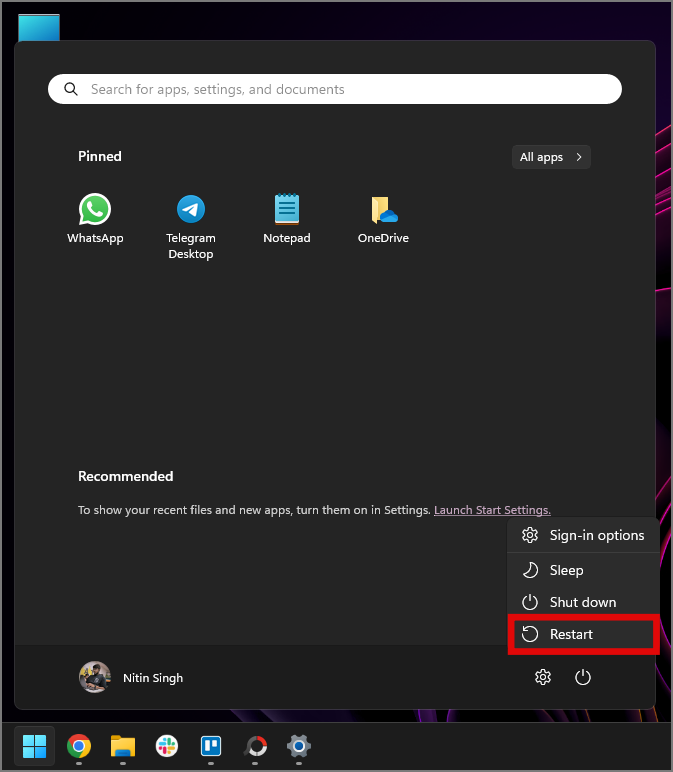Choose Restart from the power menu

pos(583,634)
